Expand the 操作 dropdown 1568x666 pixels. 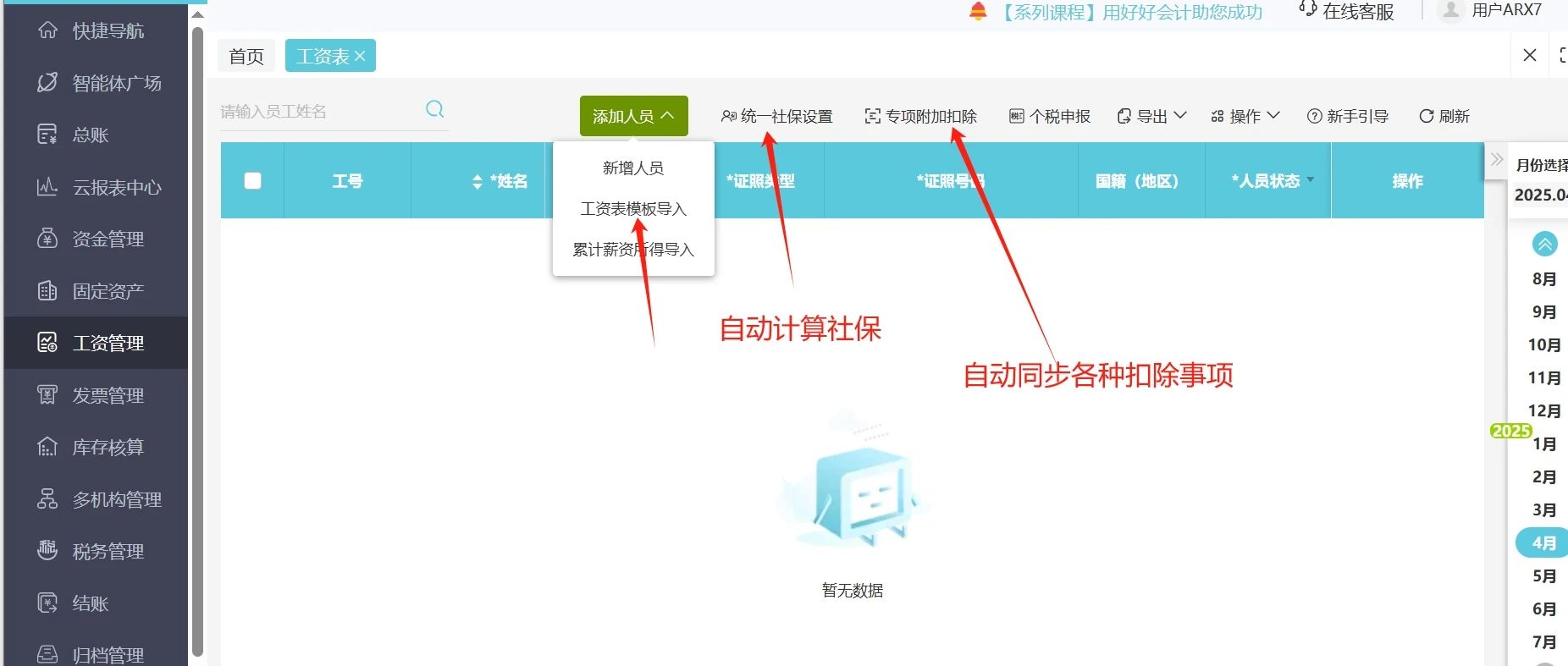coord(1245,116)
